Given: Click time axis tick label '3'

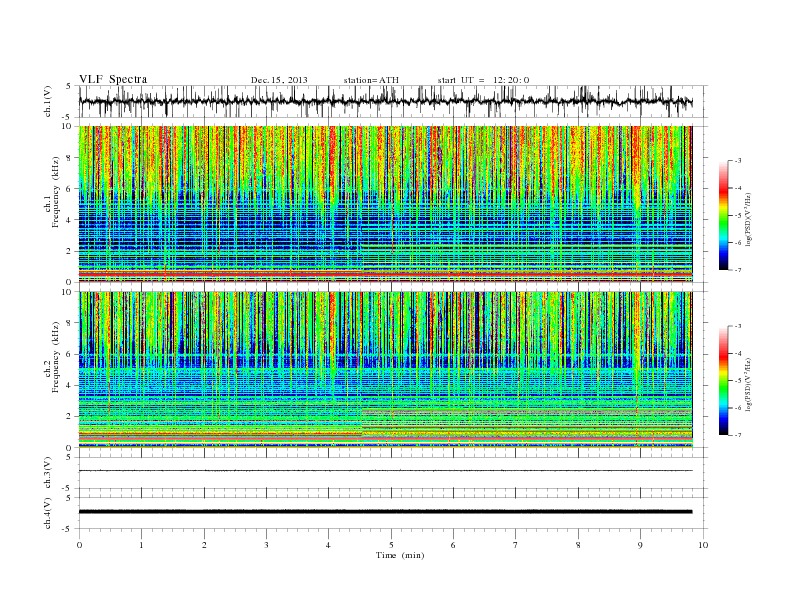Looking at the screenshot, I should pos(266,545).
